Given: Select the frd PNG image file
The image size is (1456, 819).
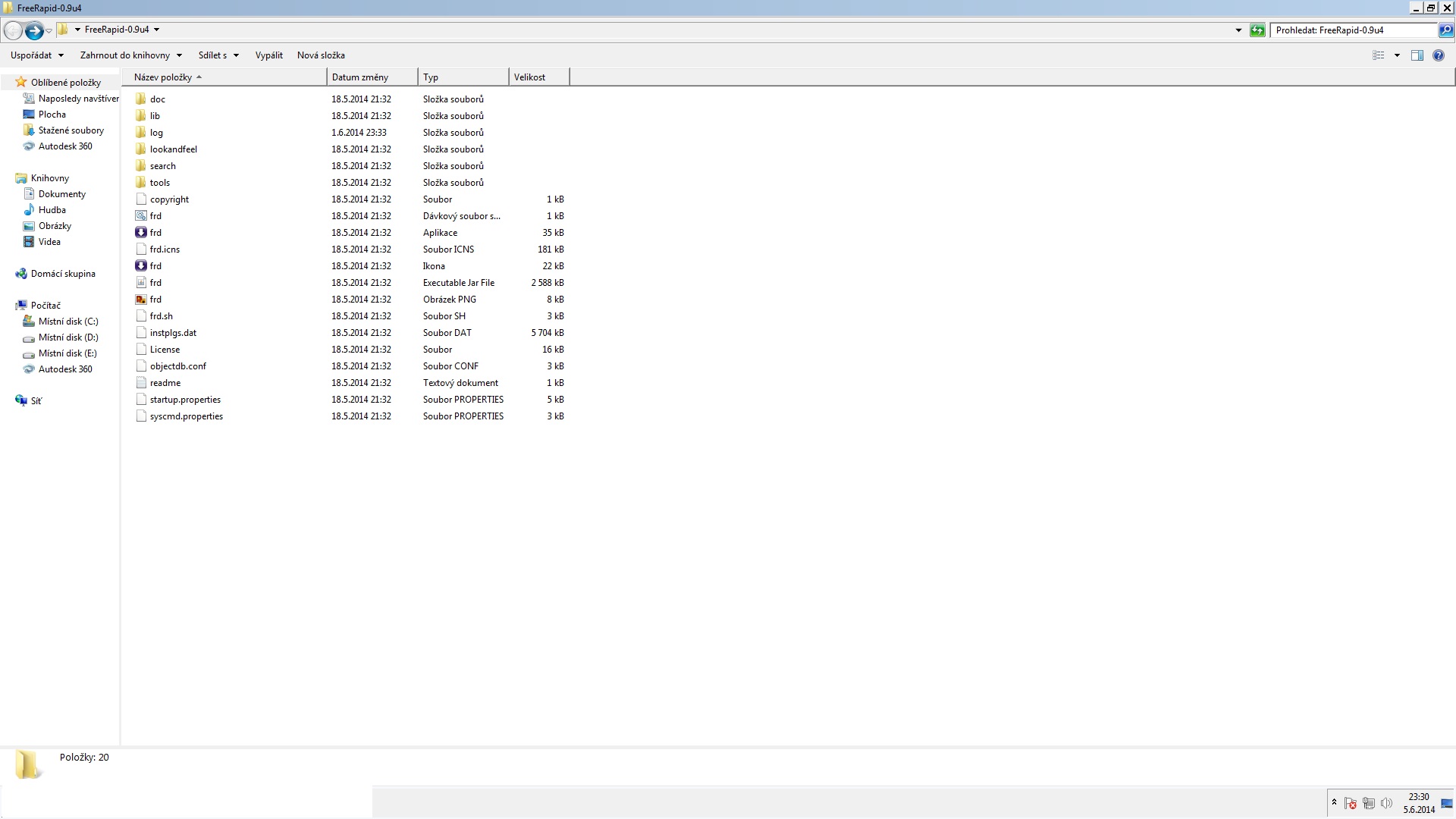Looking at the screenshot, I should (x=155, y=300).
